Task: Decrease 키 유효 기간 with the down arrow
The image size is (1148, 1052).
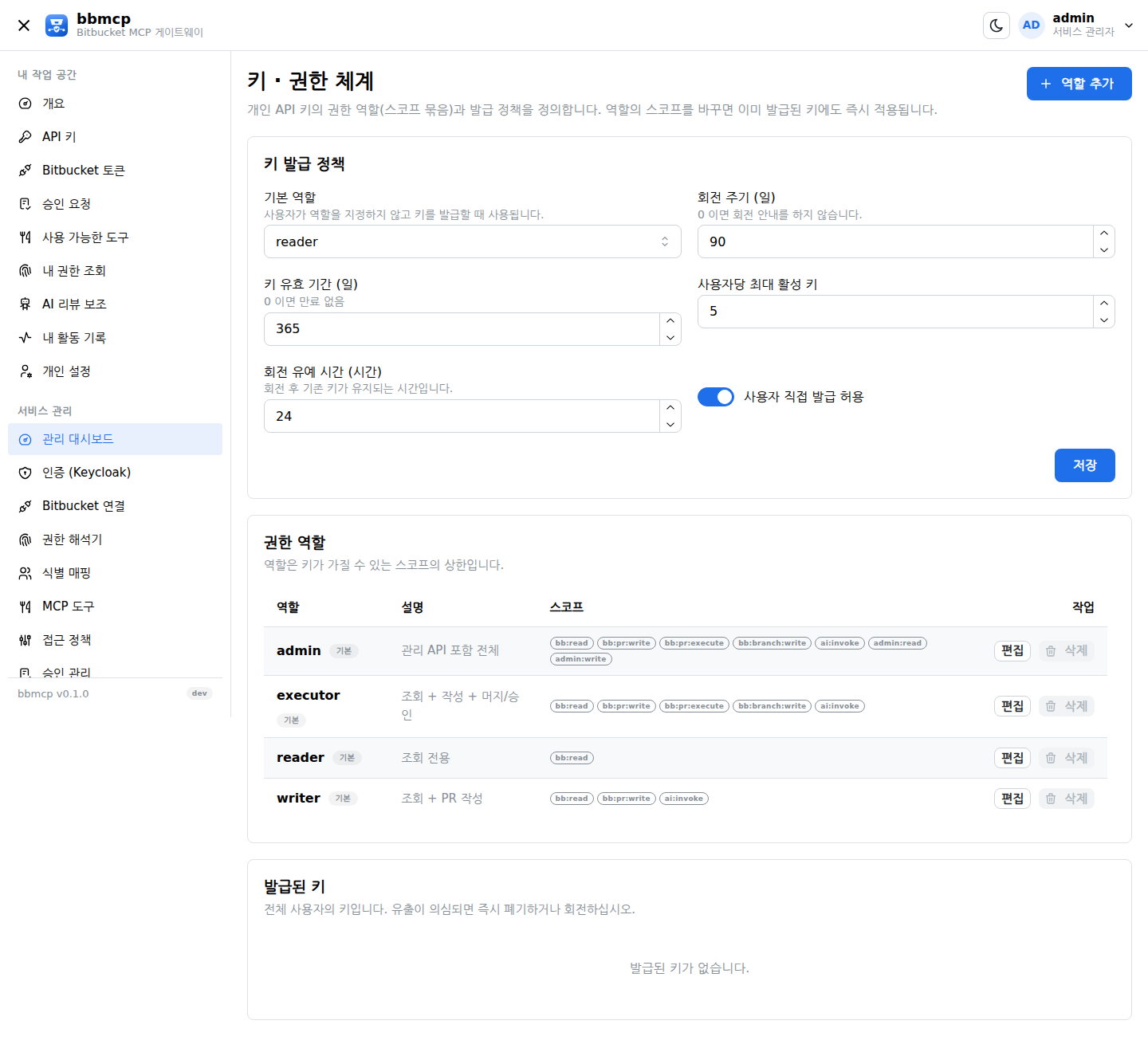Action: [670, 338]
